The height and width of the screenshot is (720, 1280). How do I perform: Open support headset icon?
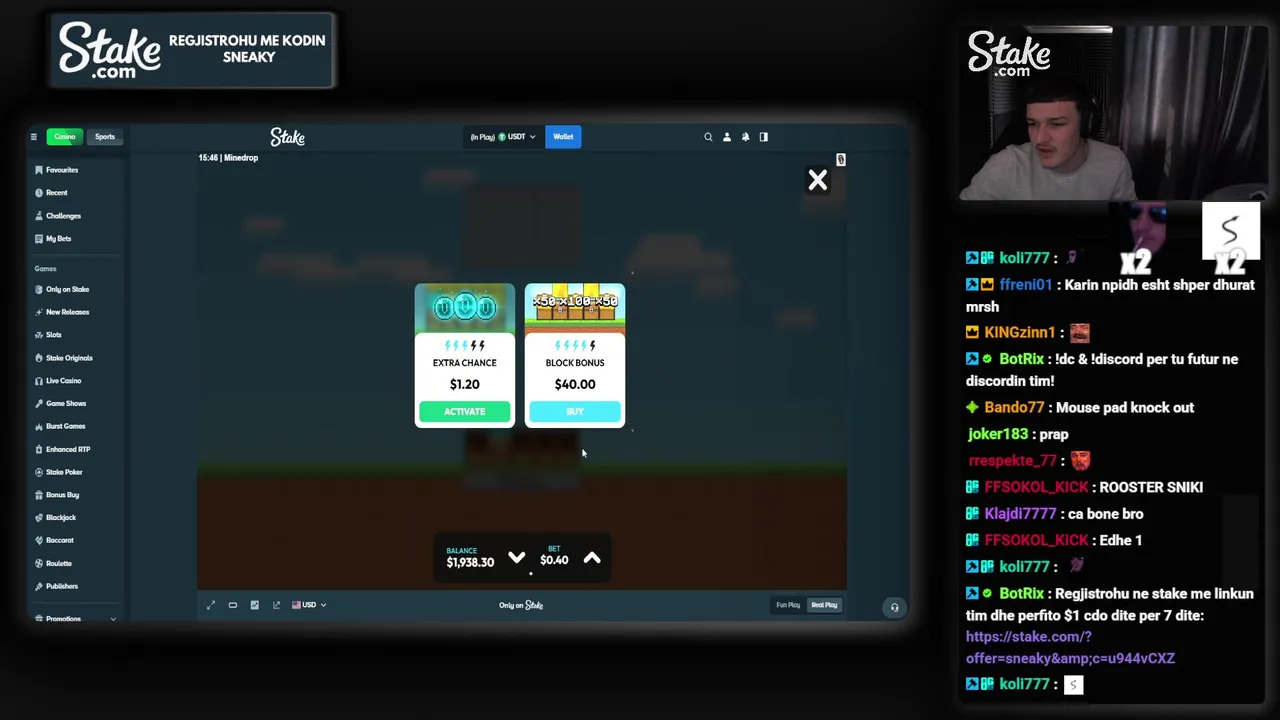pos(895,607)
